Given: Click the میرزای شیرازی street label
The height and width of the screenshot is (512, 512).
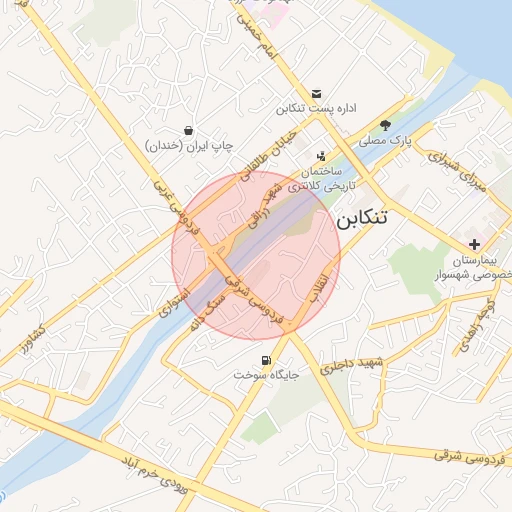Looking at the screenshot, I should (457, 171).
